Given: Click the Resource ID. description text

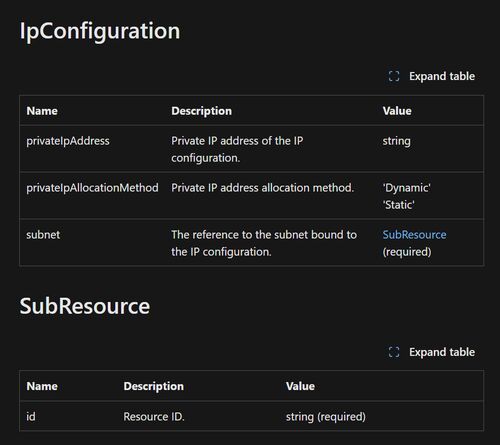Looking at the screenshot, I should tap(154, 416).
